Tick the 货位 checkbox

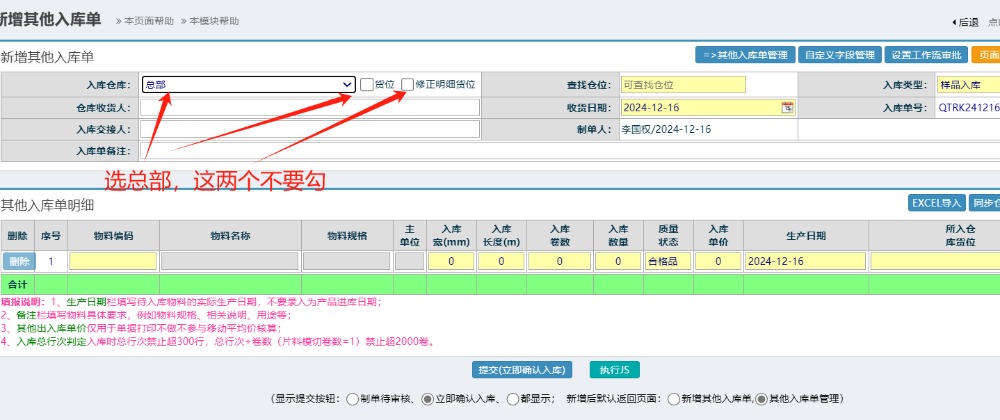pyautogui.click(x=367, y=85)
